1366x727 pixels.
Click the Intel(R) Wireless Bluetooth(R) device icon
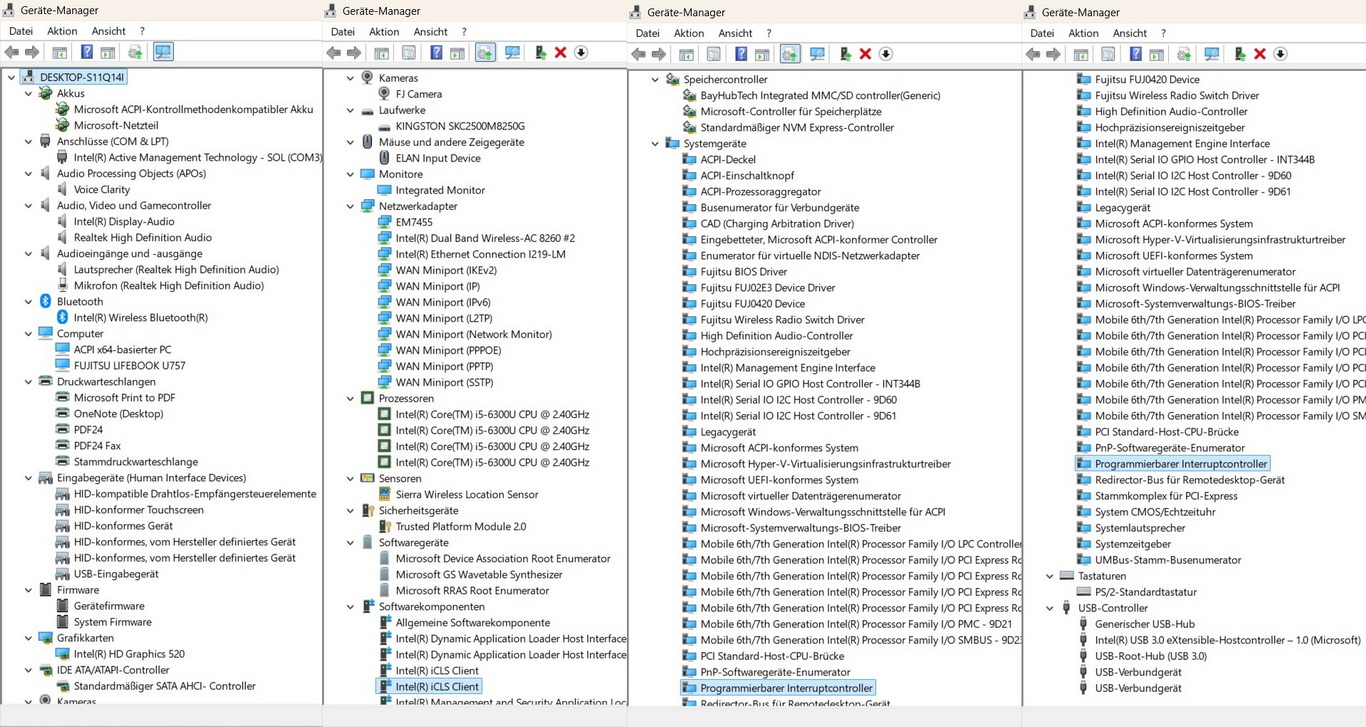pyautogui.click(x=62, y=318)
